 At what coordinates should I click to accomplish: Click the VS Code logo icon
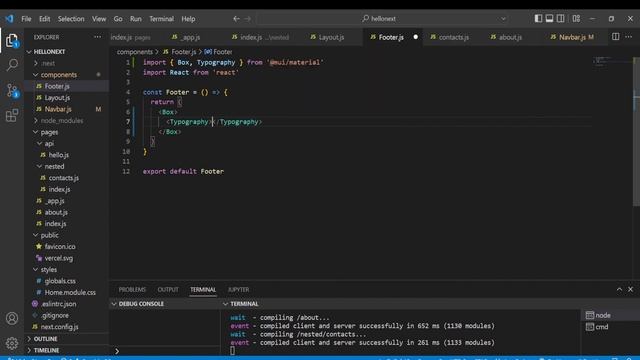[9, 19]
